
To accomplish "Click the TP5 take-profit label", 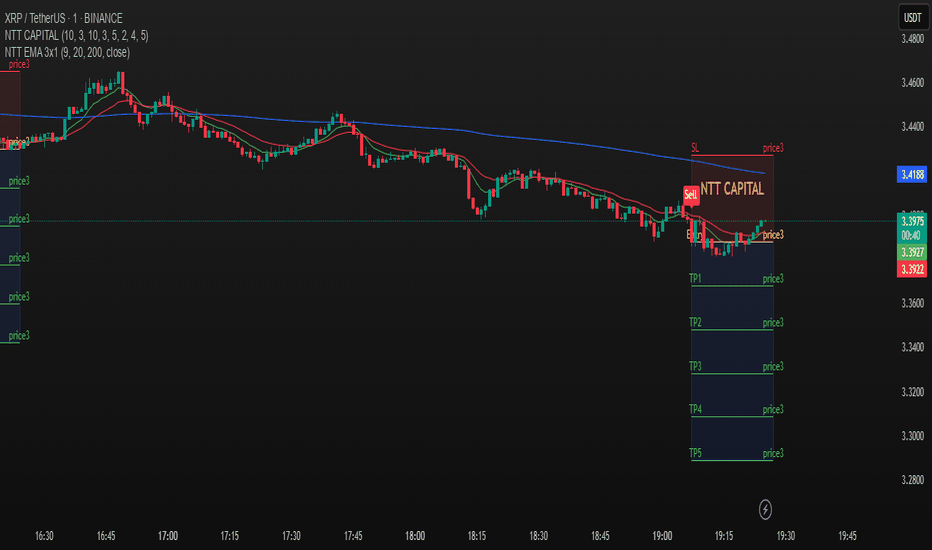I will (x=695, y=453).
